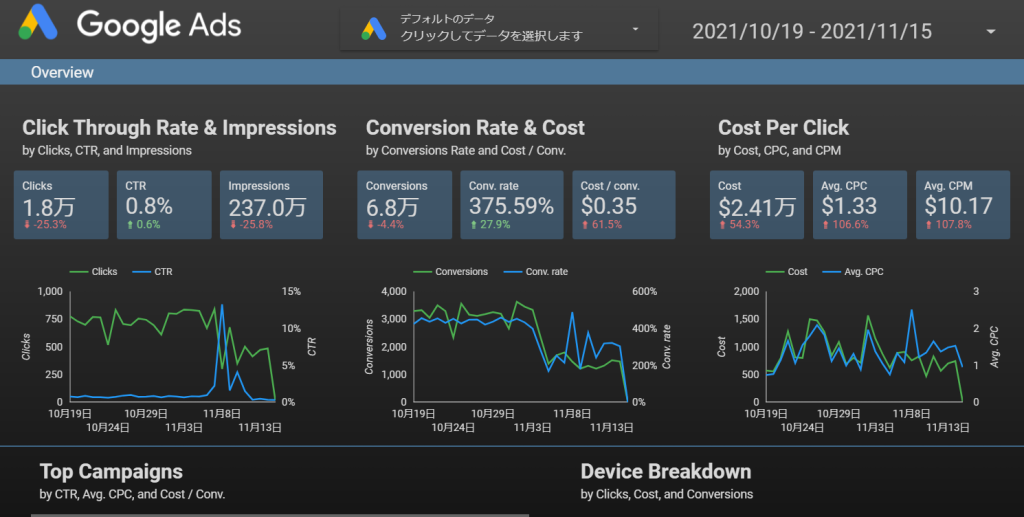1024x517 pixels.
Task: Click the CTR scorecard
Action: tap(164, 205)
